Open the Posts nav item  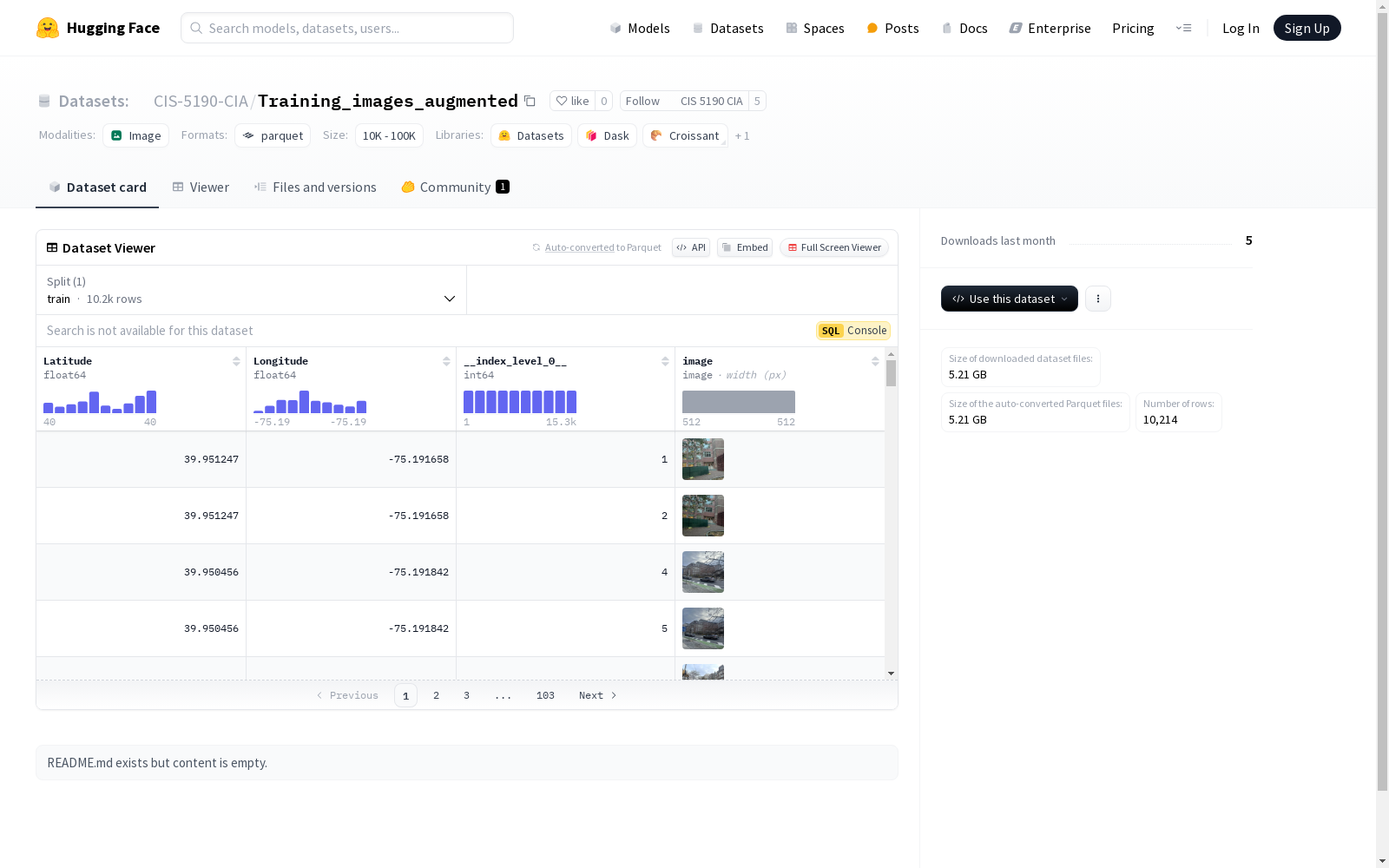coord(893,28)
